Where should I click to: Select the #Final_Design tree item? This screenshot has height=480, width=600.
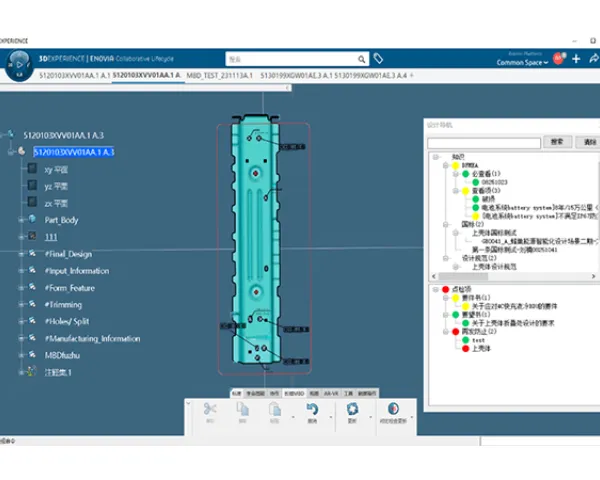(x=68, y=254)
